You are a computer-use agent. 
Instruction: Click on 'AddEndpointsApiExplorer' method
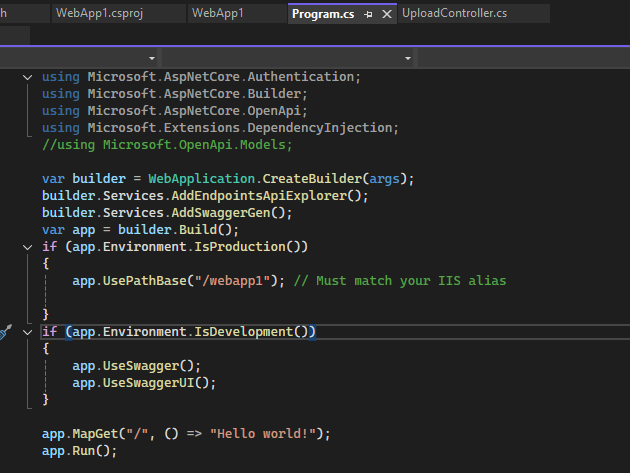pyautogui.click(x=259, y=196)
